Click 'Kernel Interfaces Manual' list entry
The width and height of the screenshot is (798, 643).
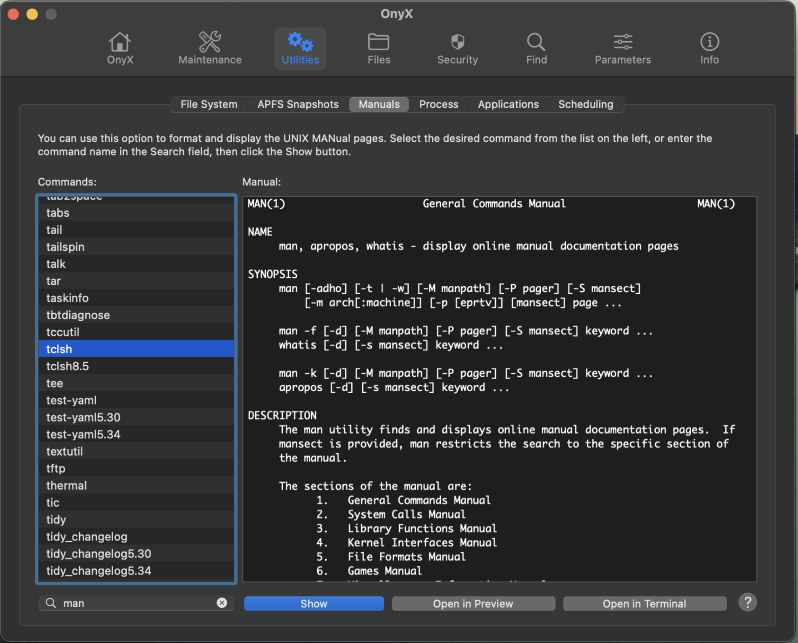point(422,543)
